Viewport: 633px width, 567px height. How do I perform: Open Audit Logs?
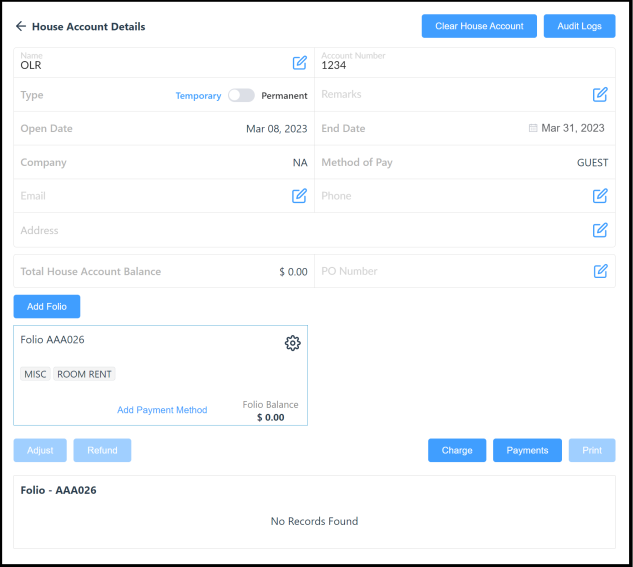(x=579, y=26)
